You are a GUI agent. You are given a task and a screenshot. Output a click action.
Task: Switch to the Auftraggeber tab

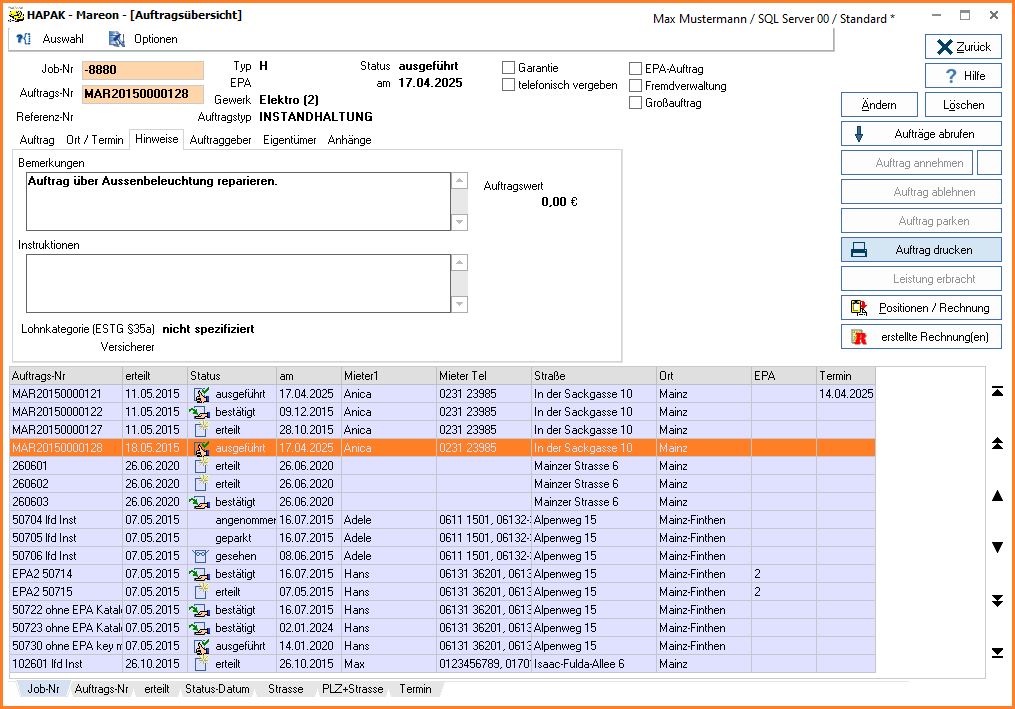point(220,140)
